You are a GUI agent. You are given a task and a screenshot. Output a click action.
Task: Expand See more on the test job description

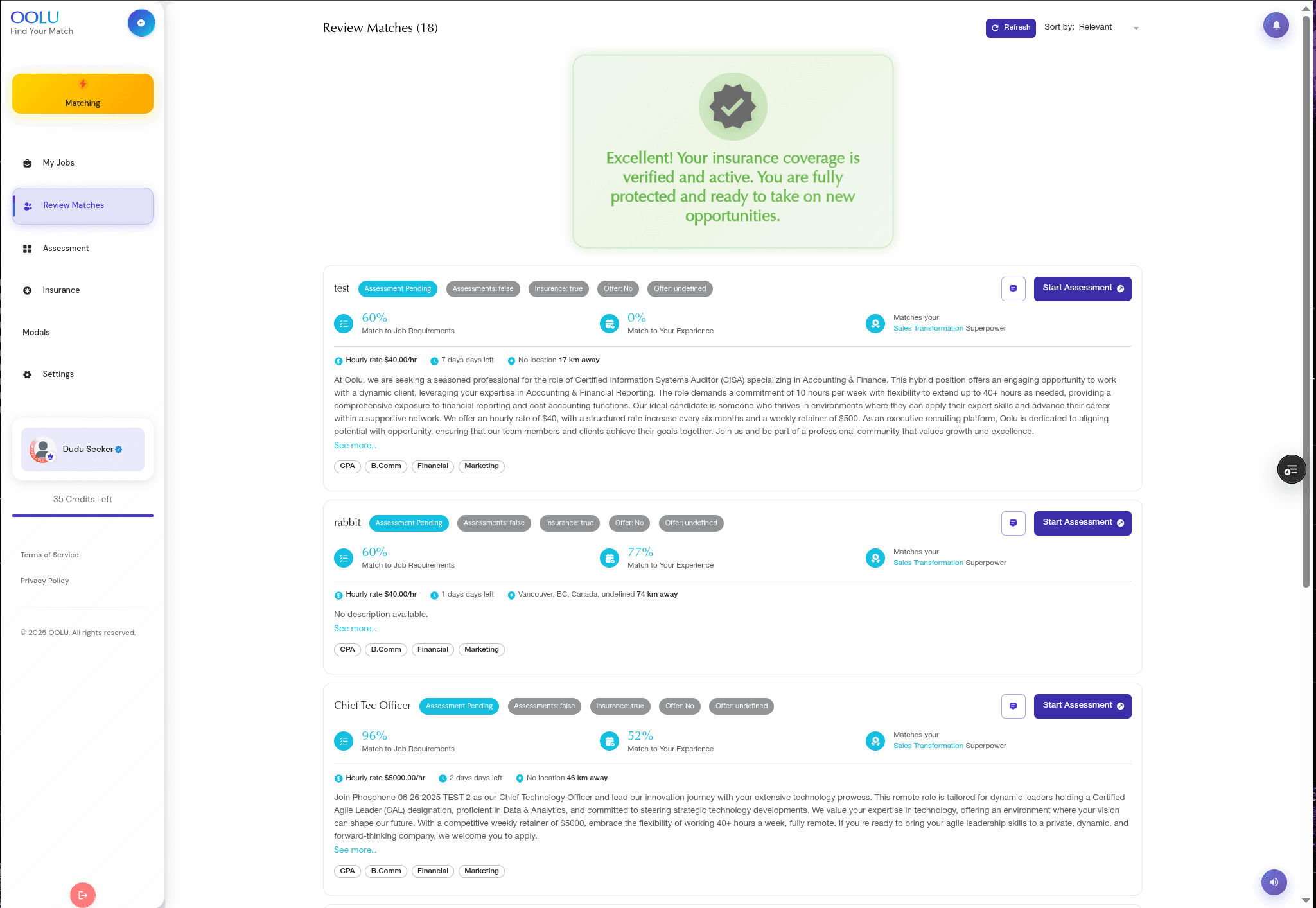coord(355,445)
